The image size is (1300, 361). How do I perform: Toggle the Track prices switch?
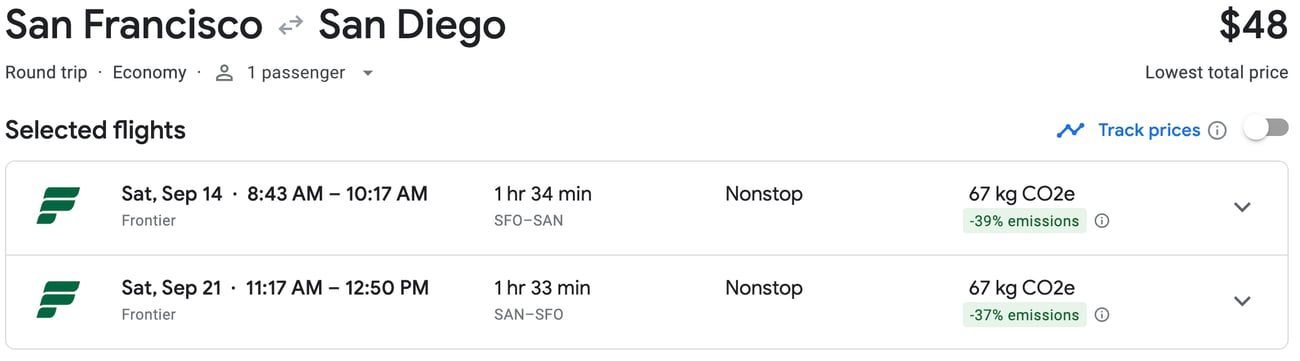click(1265, 129)
